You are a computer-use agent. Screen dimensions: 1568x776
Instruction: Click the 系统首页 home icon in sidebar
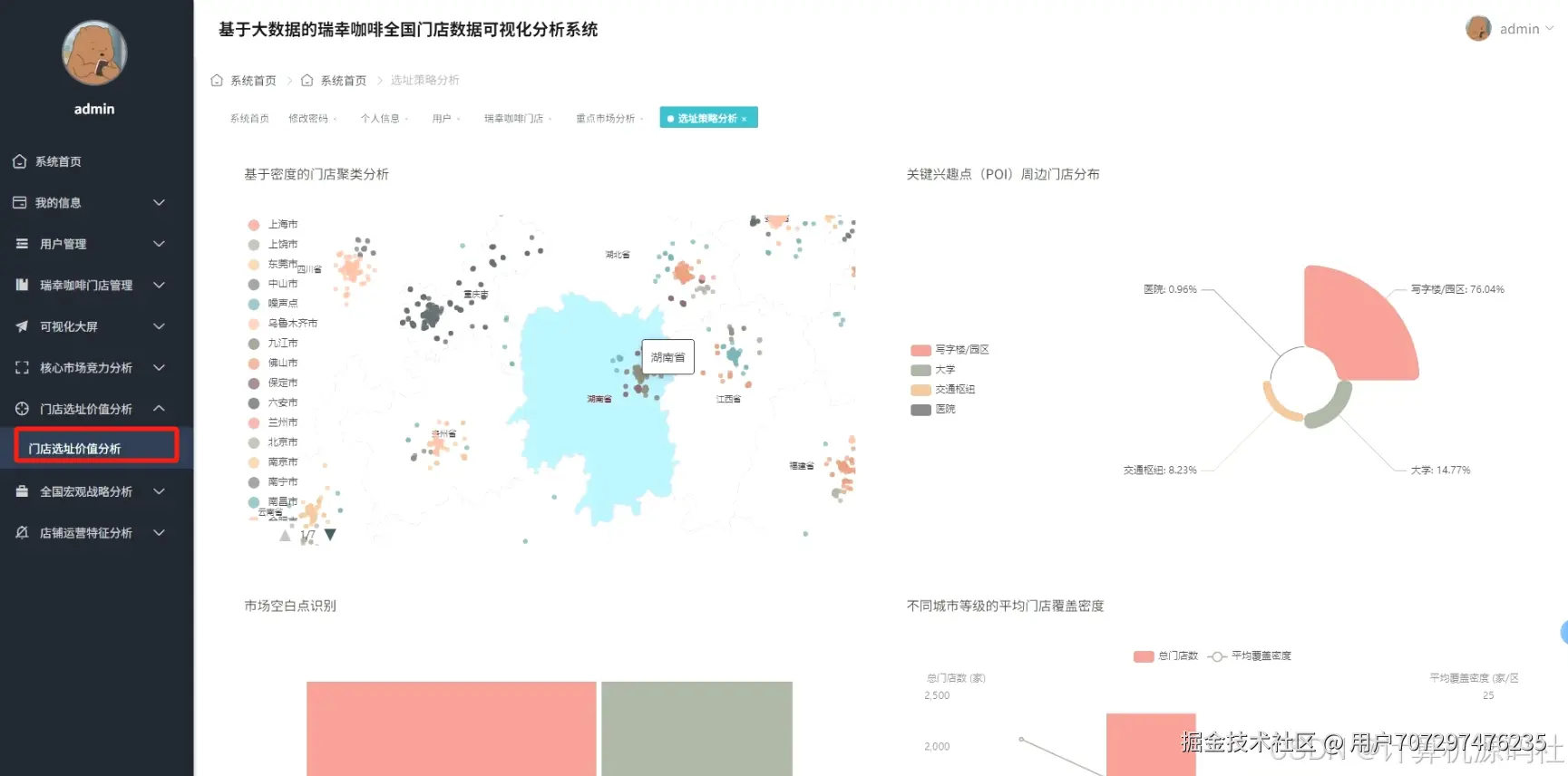click(20, 161)
